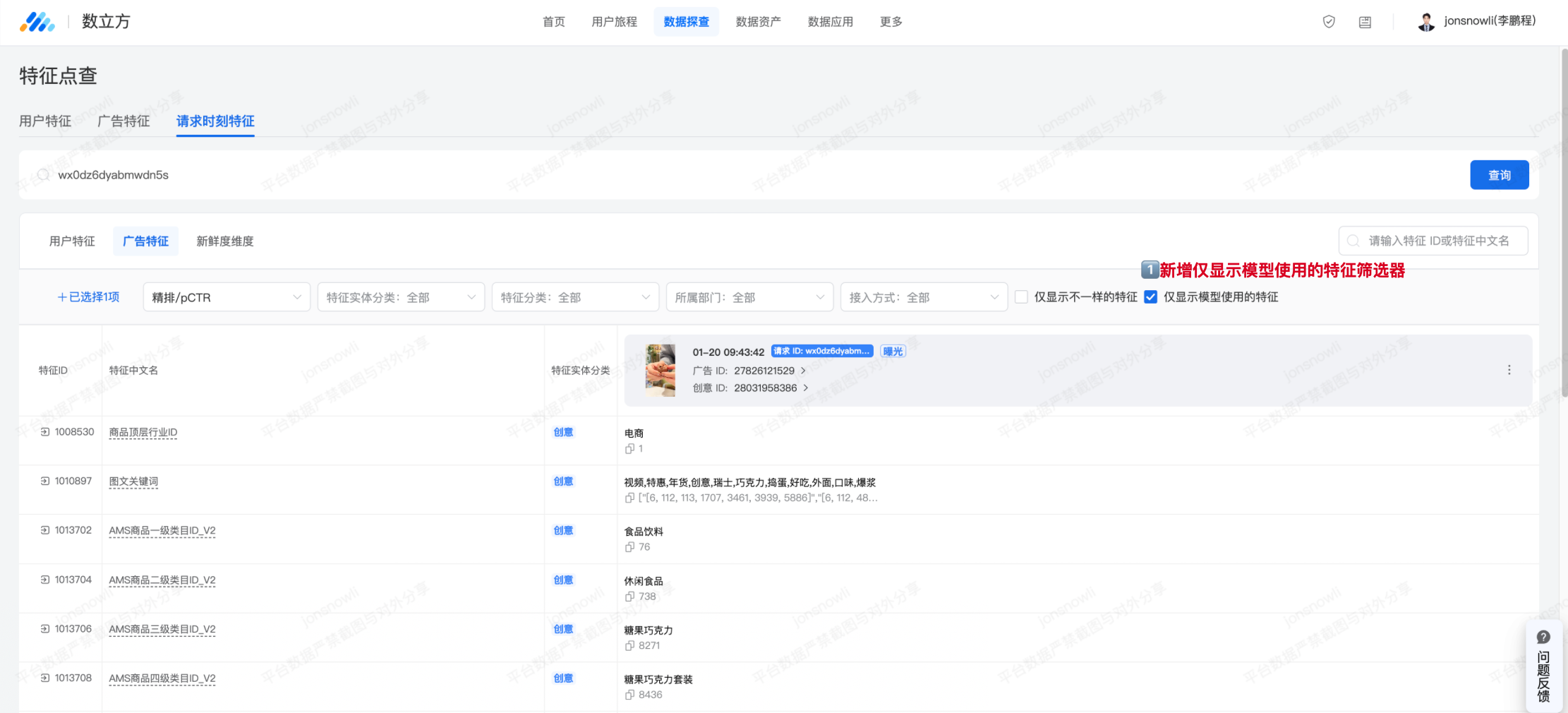
Task: Click AMS商品一级类目ID_V2 feature name
Action: [162, 530]
